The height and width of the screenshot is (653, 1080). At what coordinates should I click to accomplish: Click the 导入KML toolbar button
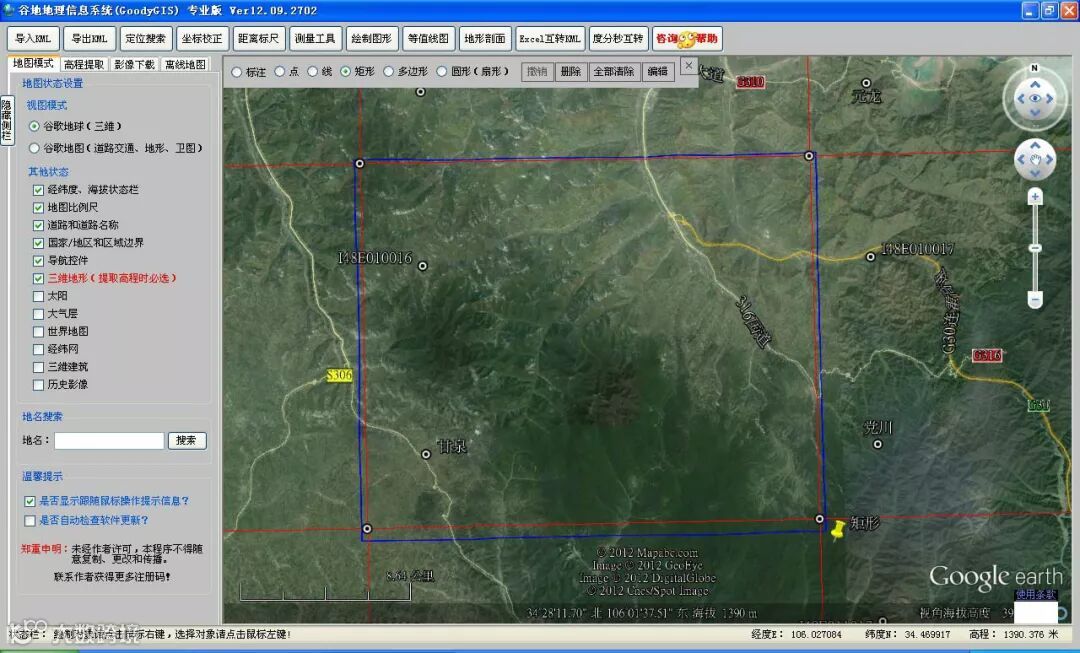coord(33,39)
